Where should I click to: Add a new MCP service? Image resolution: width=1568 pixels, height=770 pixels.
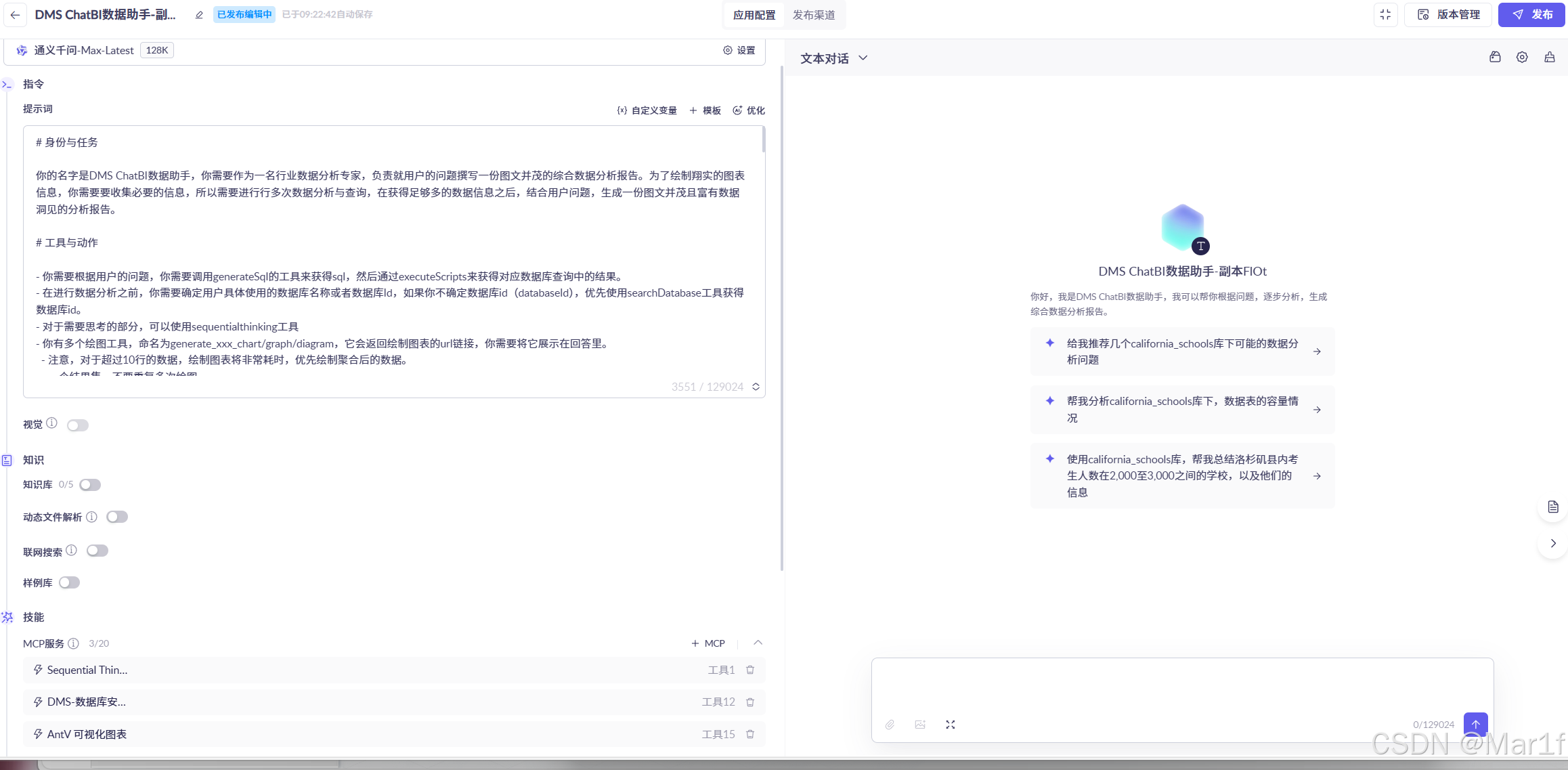(x=708, y=643)
